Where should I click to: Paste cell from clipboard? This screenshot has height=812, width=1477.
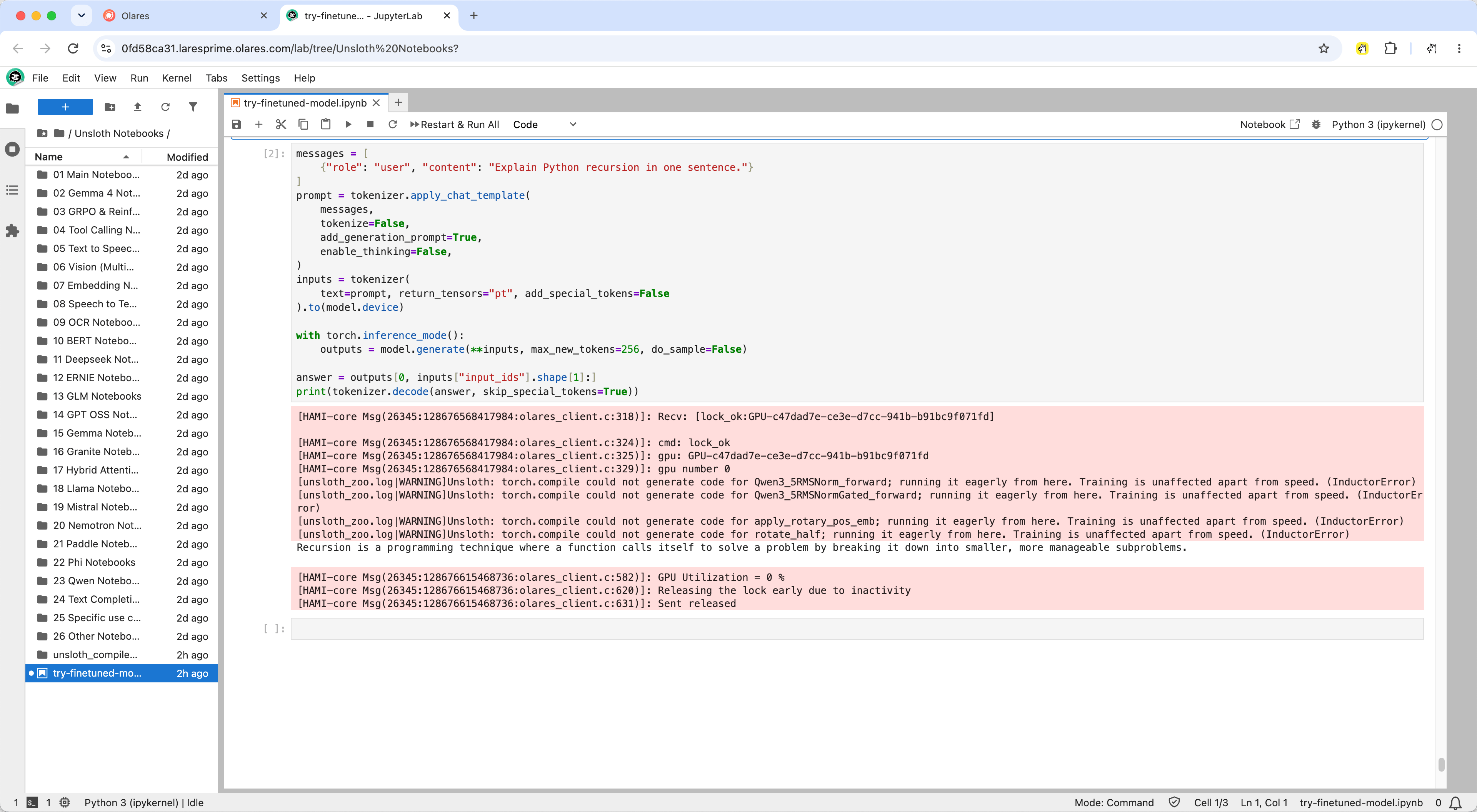326,125
